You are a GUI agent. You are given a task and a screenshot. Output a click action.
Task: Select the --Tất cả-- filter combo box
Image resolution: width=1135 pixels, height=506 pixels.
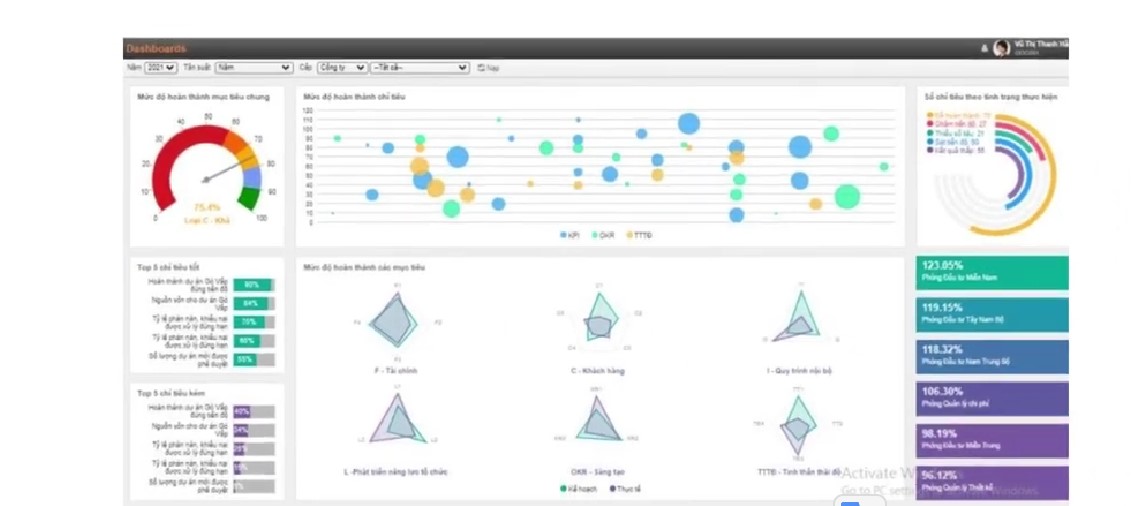[420, 68]
